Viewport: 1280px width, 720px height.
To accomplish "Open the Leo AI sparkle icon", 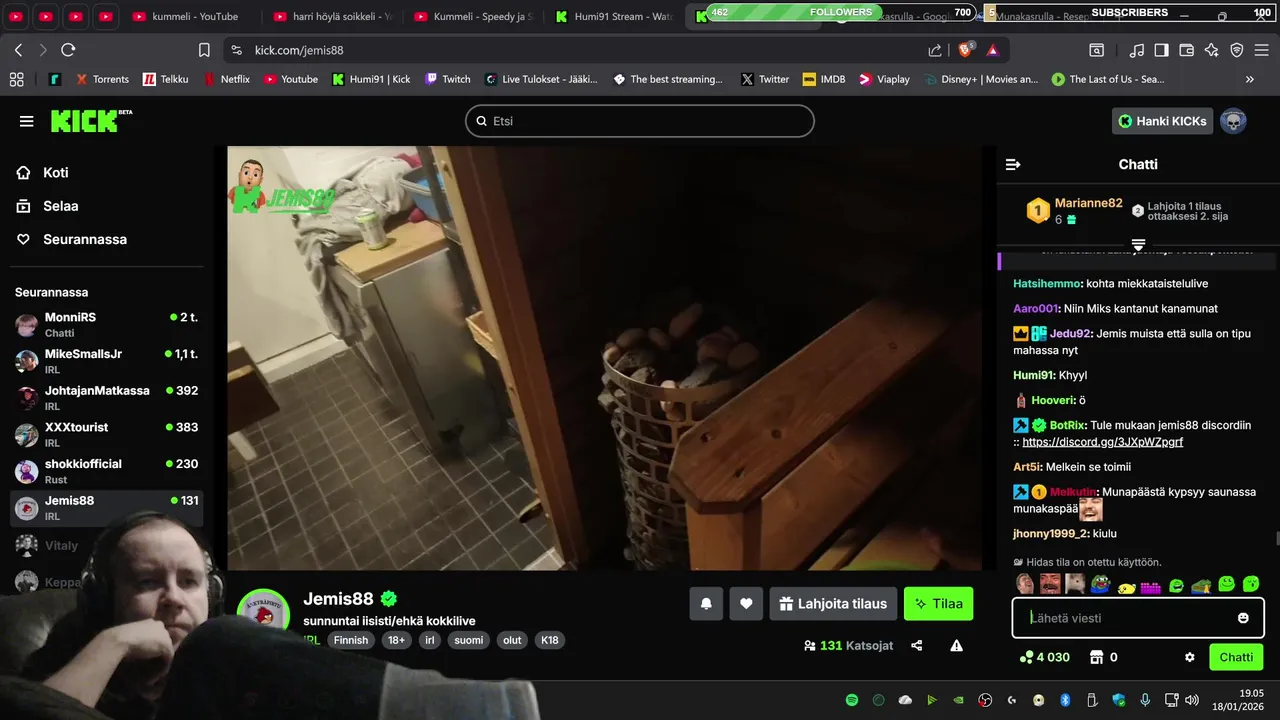I will click(x=1212, y=50).
